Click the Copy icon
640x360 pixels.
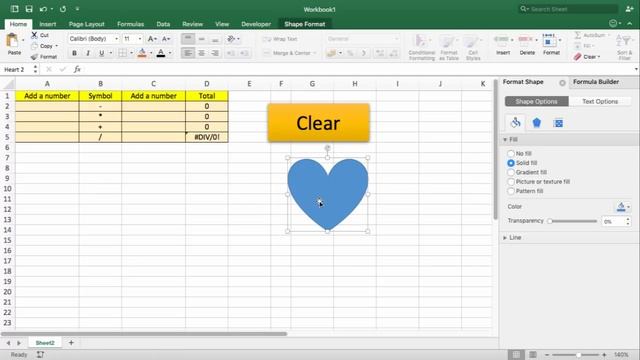pyautogui.click(x=35, y=46)
